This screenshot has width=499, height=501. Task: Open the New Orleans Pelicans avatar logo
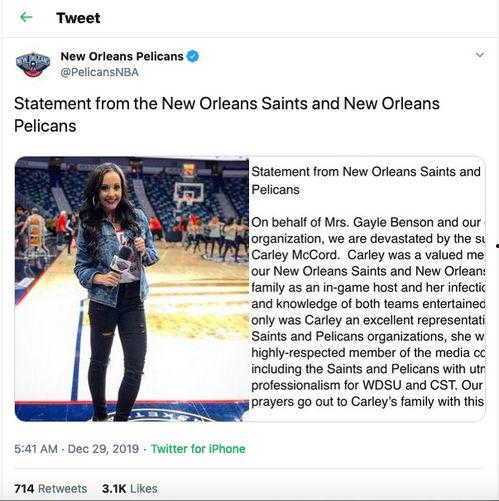click(x=33, y=64)
